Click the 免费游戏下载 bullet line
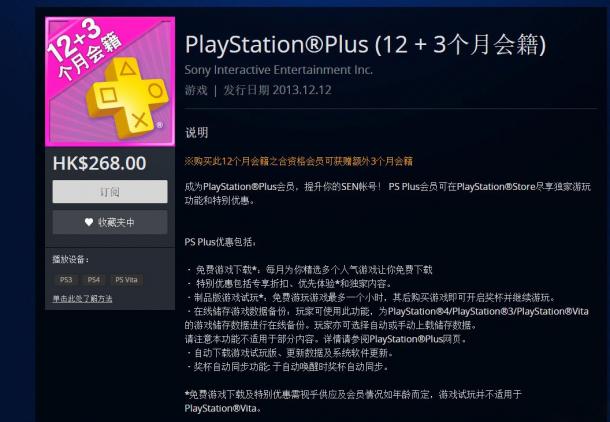Viewport: 610px width, 422px height. pos(310,270)
